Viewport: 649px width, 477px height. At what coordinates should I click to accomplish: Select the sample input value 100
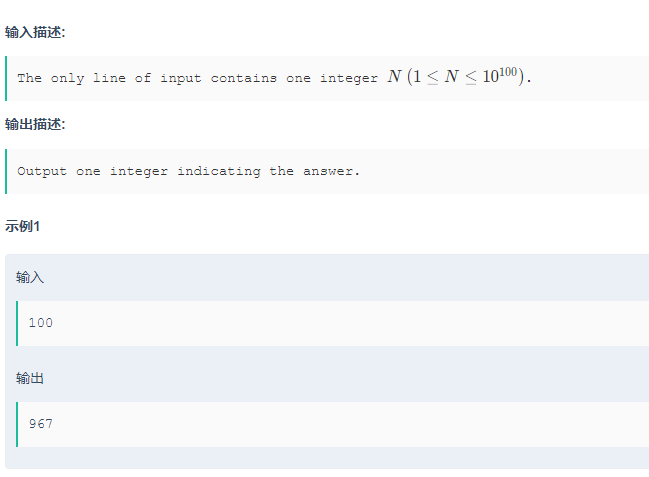coord(41,323)
